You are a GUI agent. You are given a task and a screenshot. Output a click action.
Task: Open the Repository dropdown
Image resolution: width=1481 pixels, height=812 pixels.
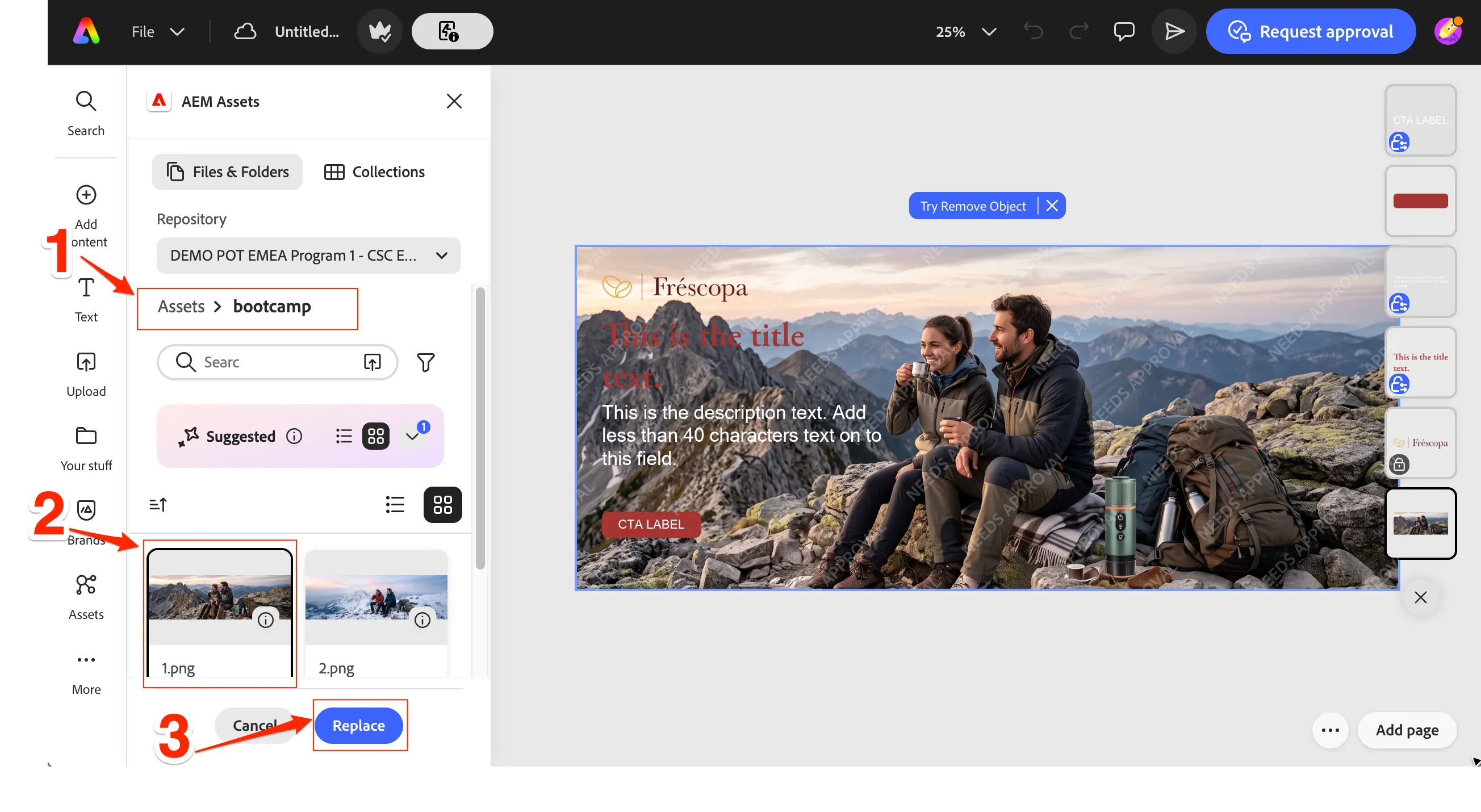(x=308, y=255)
